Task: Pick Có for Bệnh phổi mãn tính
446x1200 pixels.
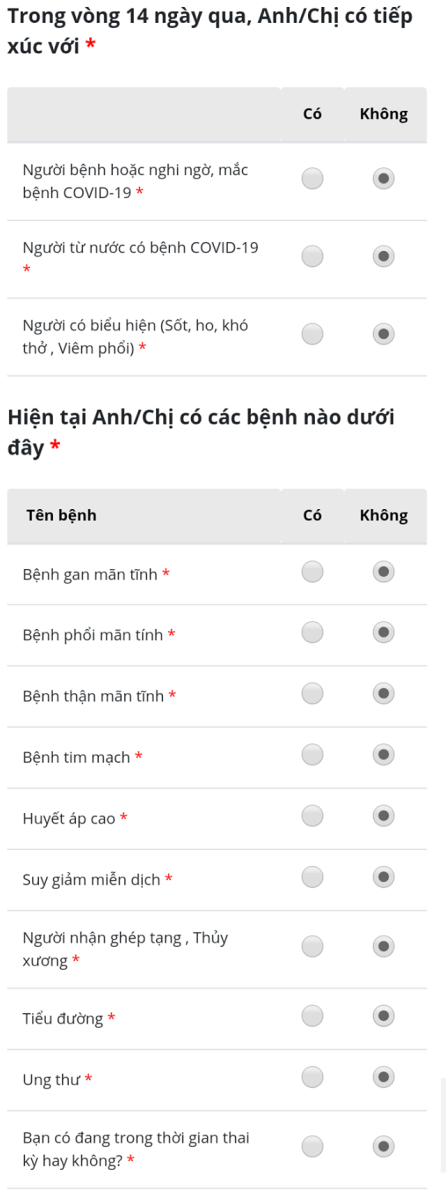Action: 312,632
